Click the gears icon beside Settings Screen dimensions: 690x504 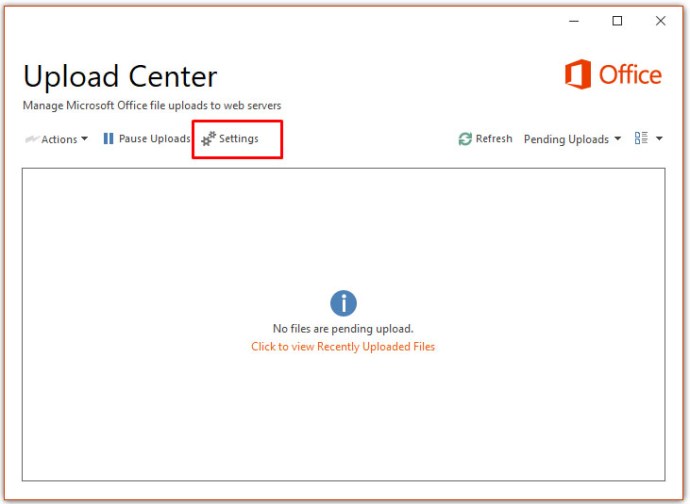pyautogui.click(x=209, y=139)
